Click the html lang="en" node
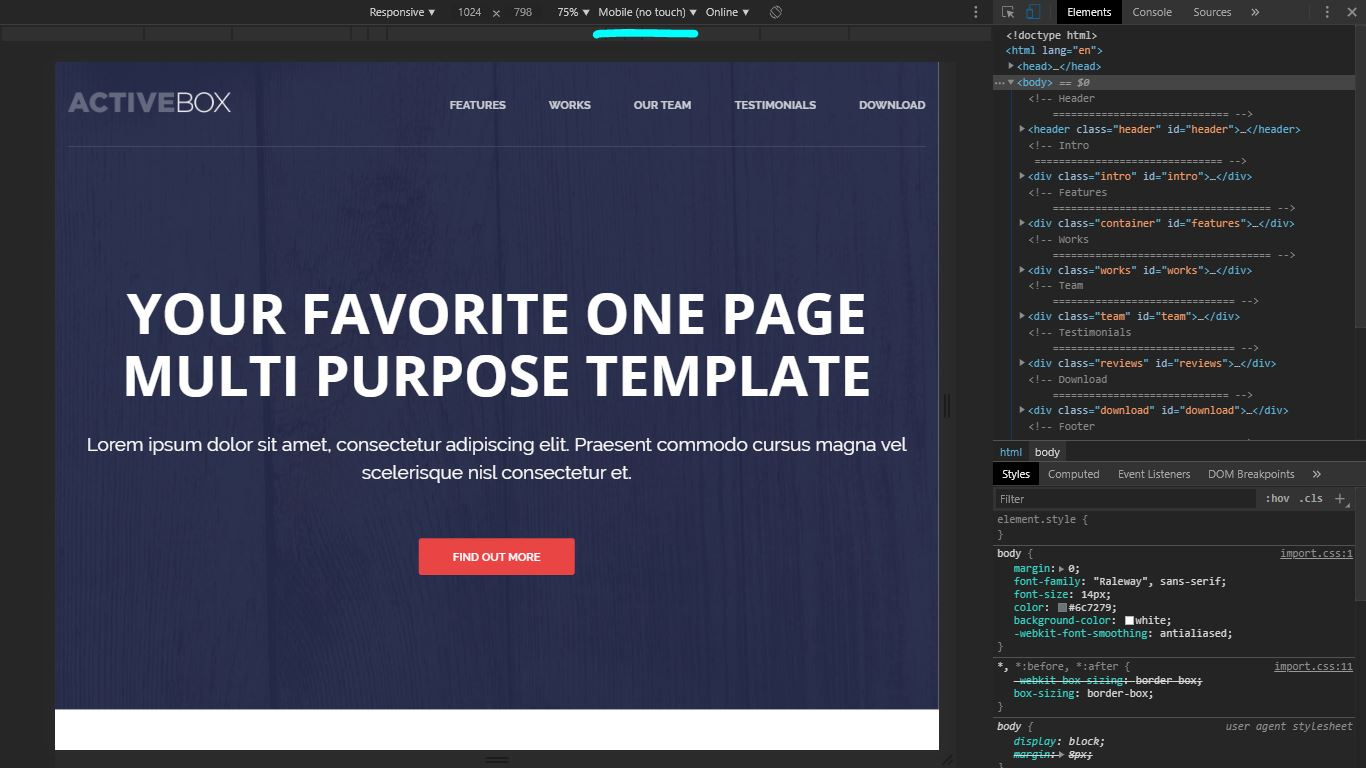 [1054, 50]
